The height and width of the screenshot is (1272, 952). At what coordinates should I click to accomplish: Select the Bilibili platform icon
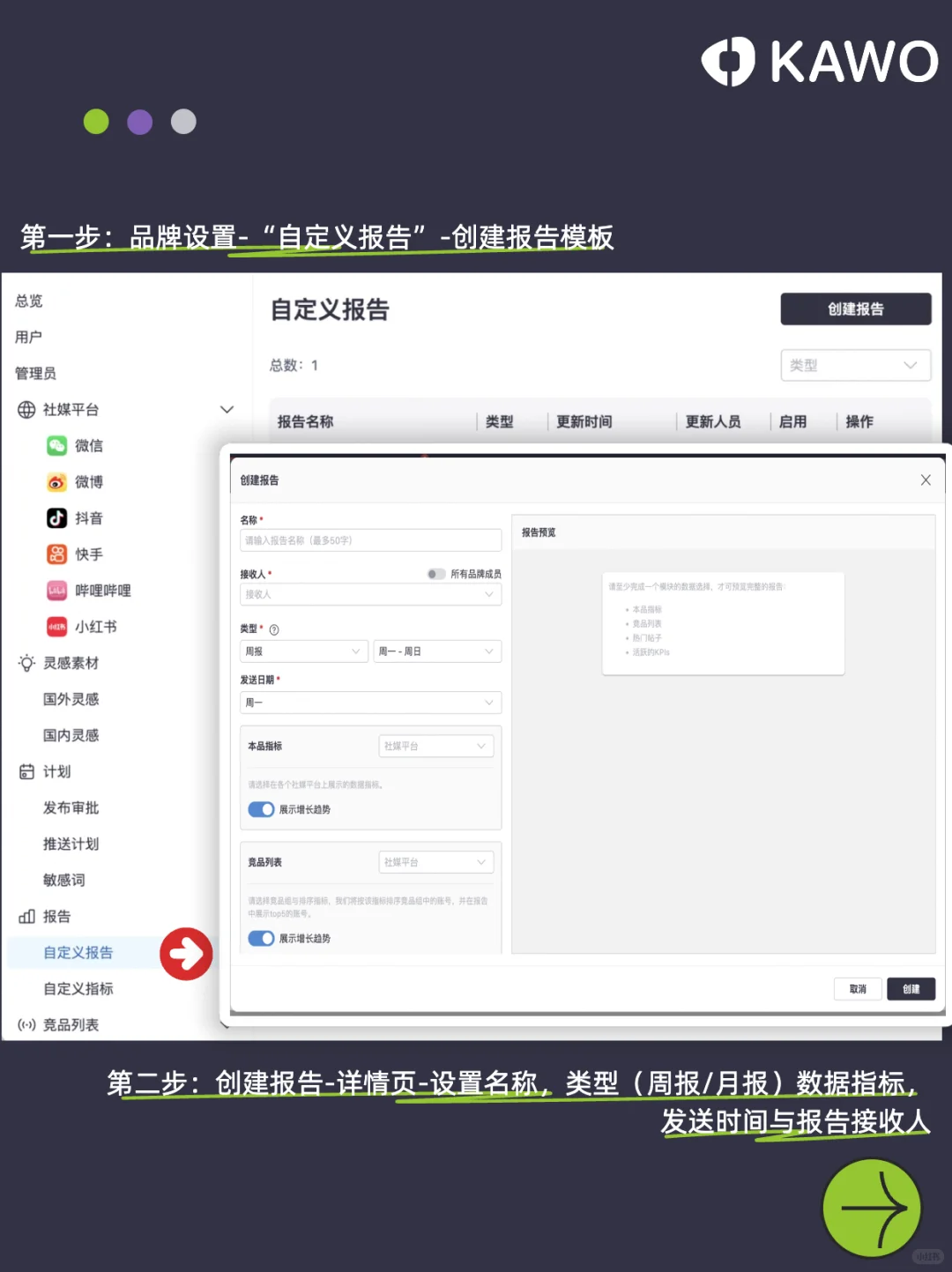[56, 590]
